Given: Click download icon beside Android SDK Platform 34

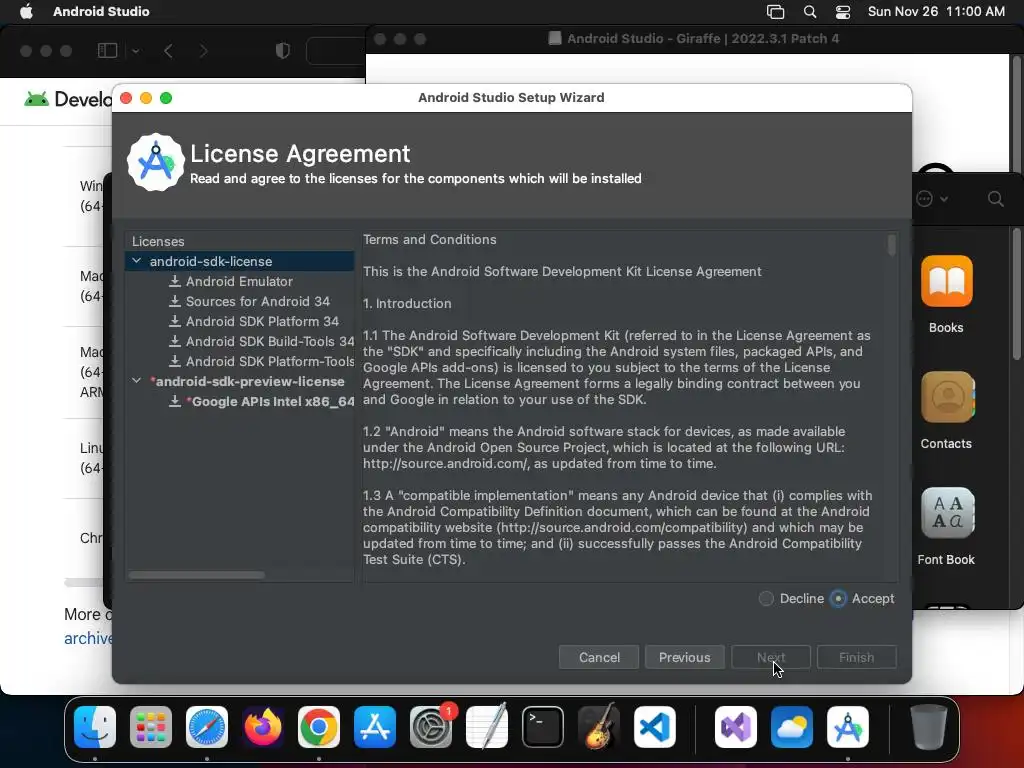Looking at the screenshot, I should [x=174, y=321].
